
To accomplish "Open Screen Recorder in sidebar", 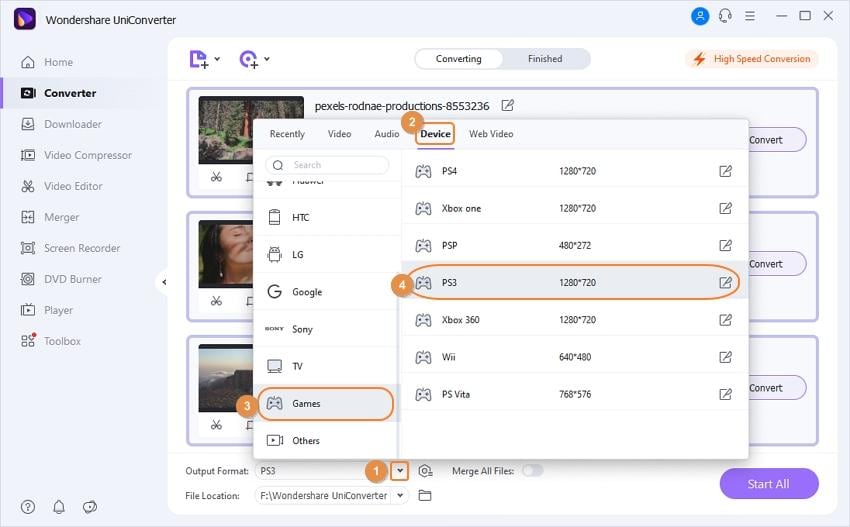I will [x=81, y=248].
